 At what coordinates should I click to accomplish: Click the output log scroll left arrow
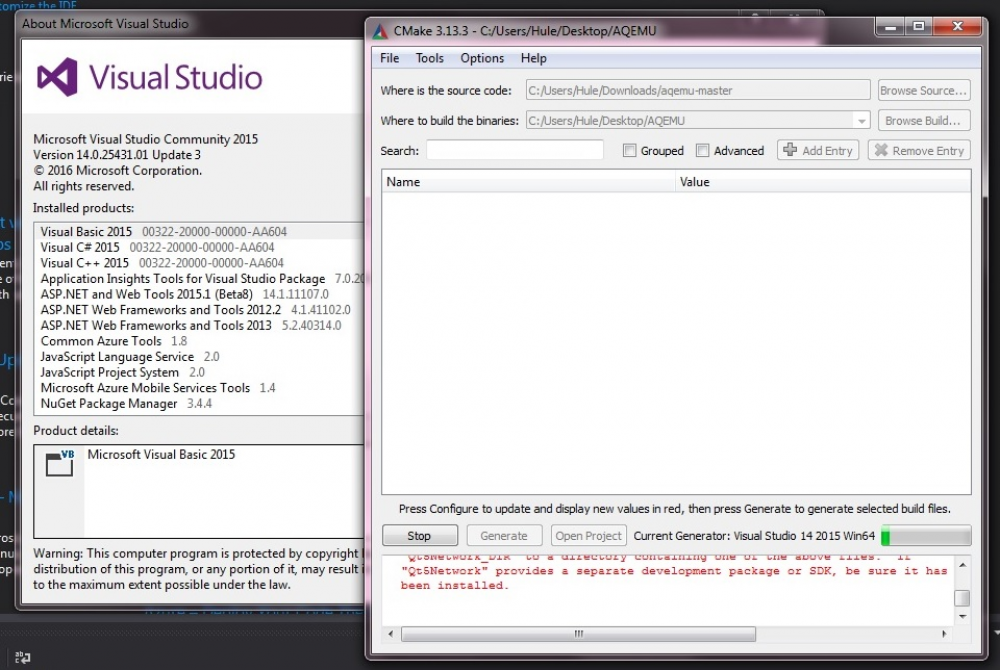click(391, 634)
